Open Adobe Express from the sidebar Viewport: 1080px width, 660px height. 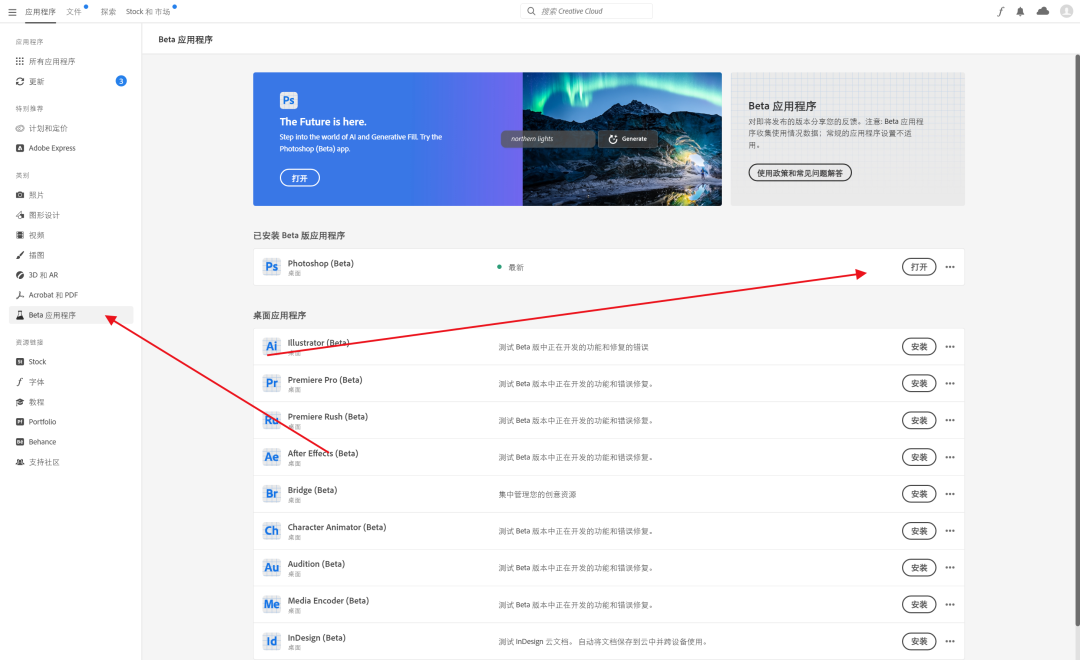tap(52, 147)
